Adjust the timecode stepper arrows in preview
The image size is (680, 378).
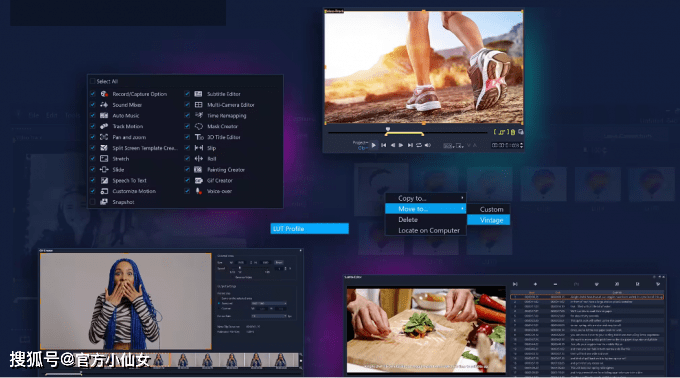click(x=521, y=145)
